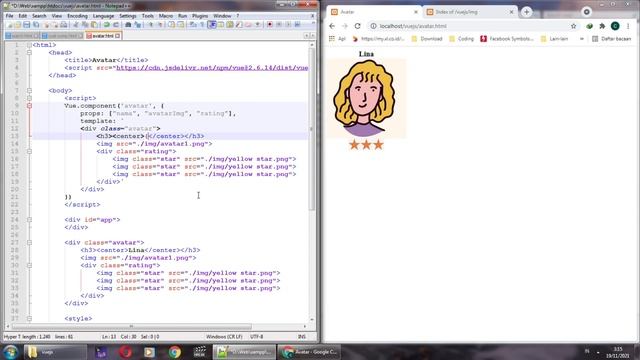Open the Search menu
Screen dimensions: 640x360
point(39,16)
